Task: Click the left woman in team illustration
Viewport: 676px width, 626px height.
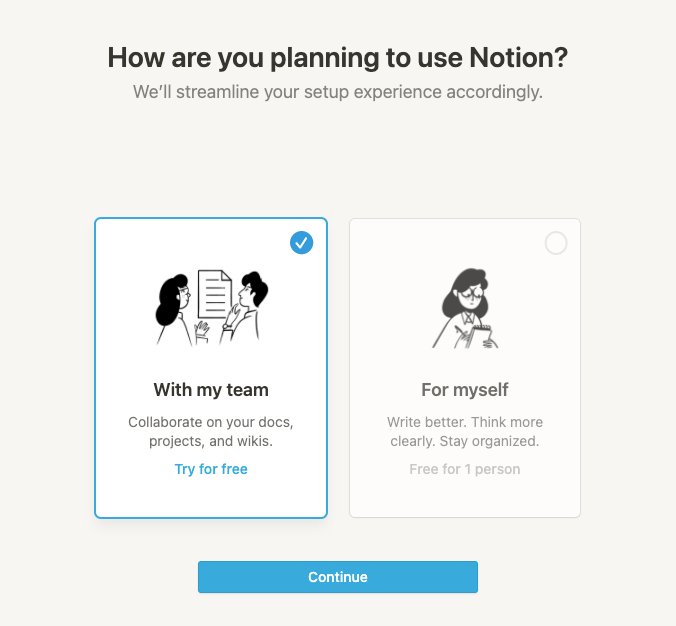Action: 173,310
